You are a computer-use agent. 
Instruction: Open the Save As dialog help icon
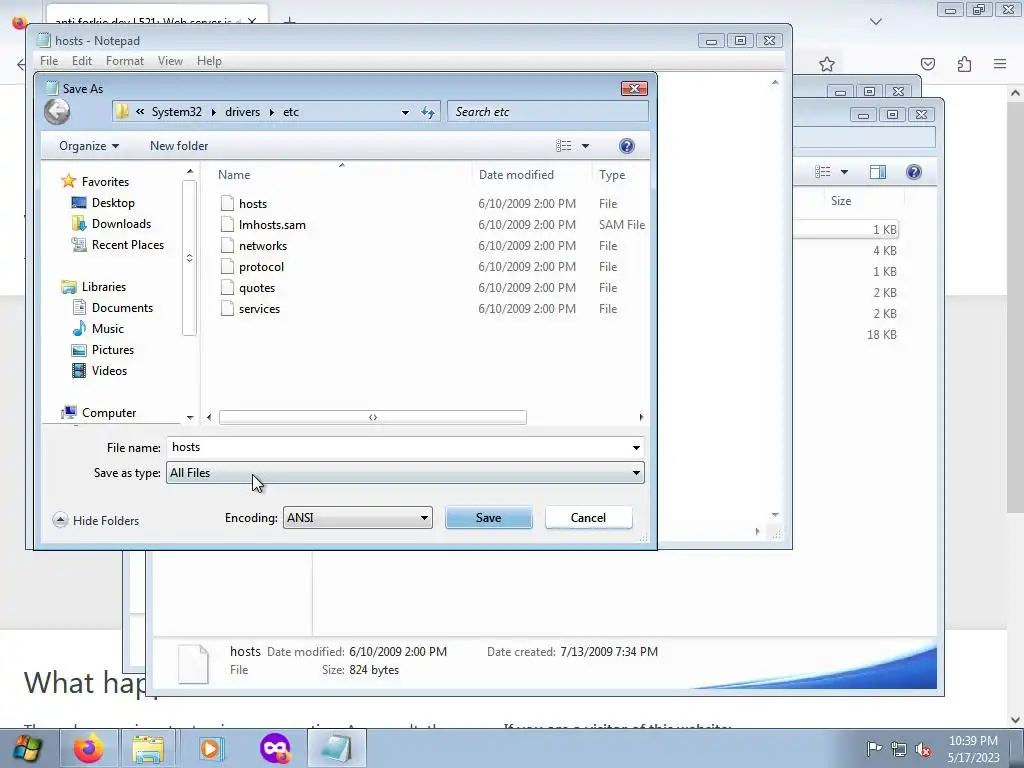click(x=626, y=146)
